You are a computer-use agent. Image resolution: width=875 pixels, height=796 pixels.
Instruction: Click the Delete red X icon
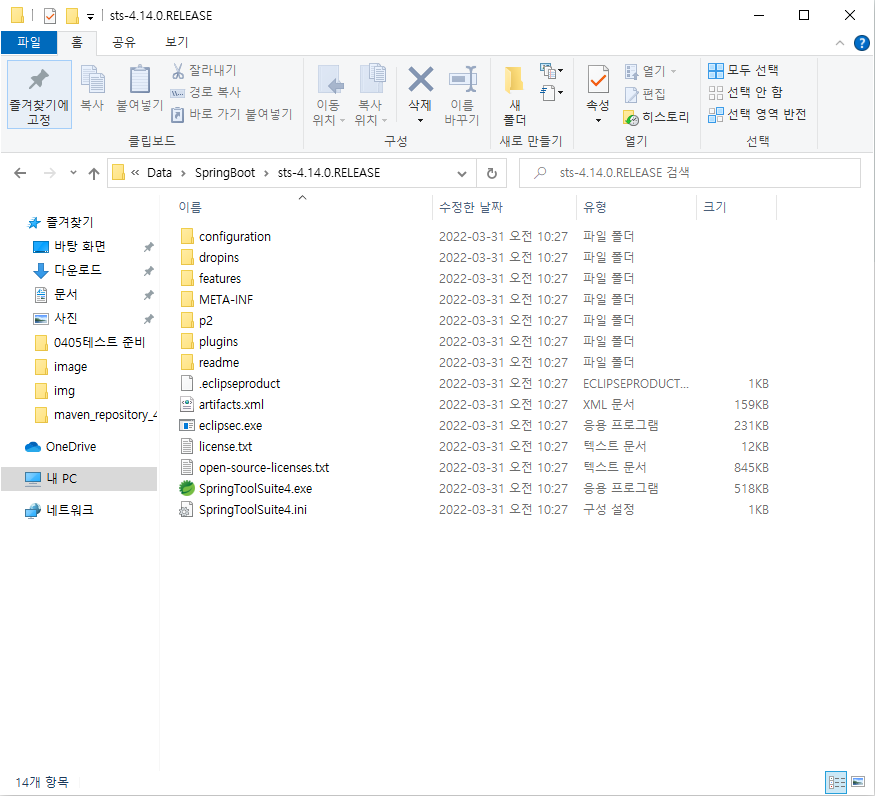coord(420,79)
